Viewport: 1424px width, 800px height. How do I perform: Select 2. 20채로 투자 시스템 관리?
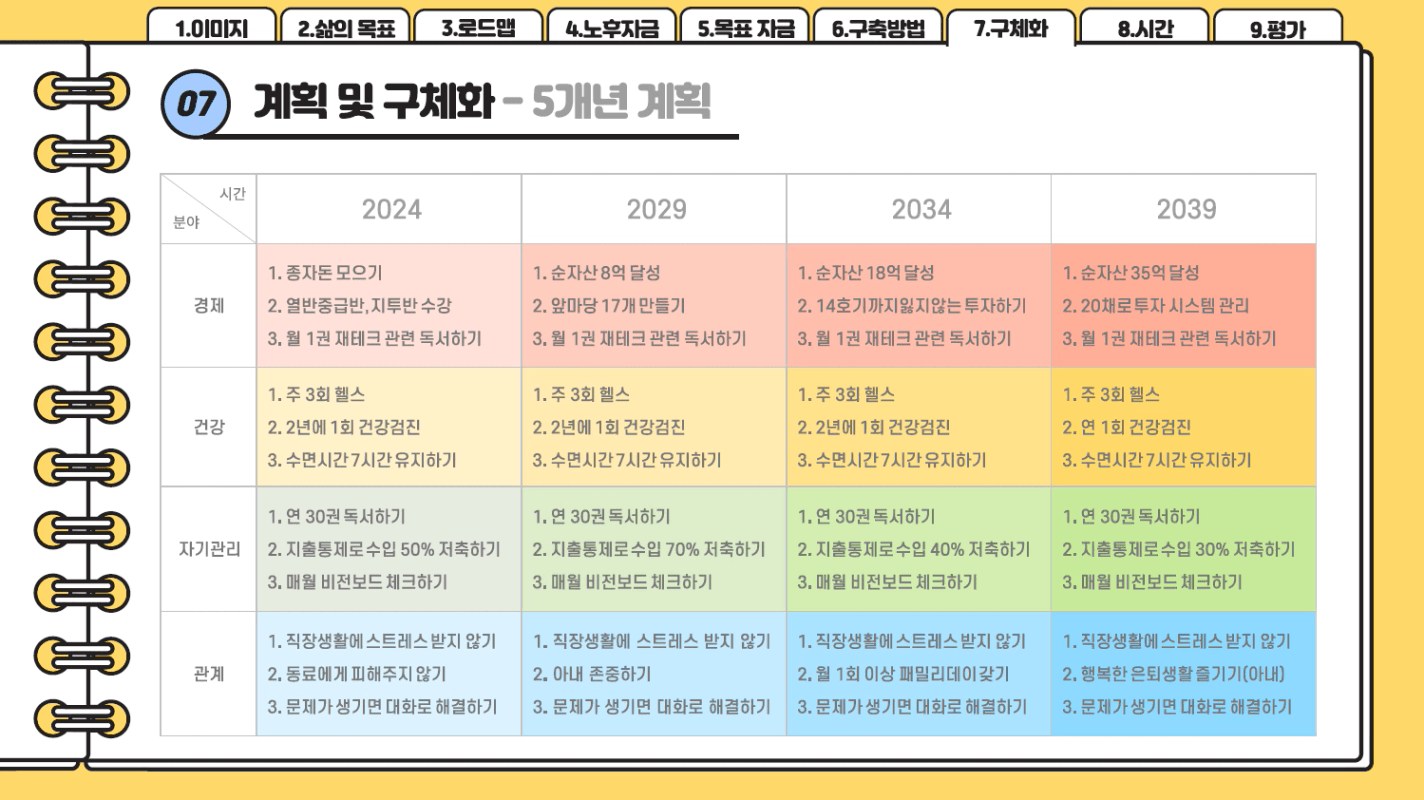[1155, 306]
